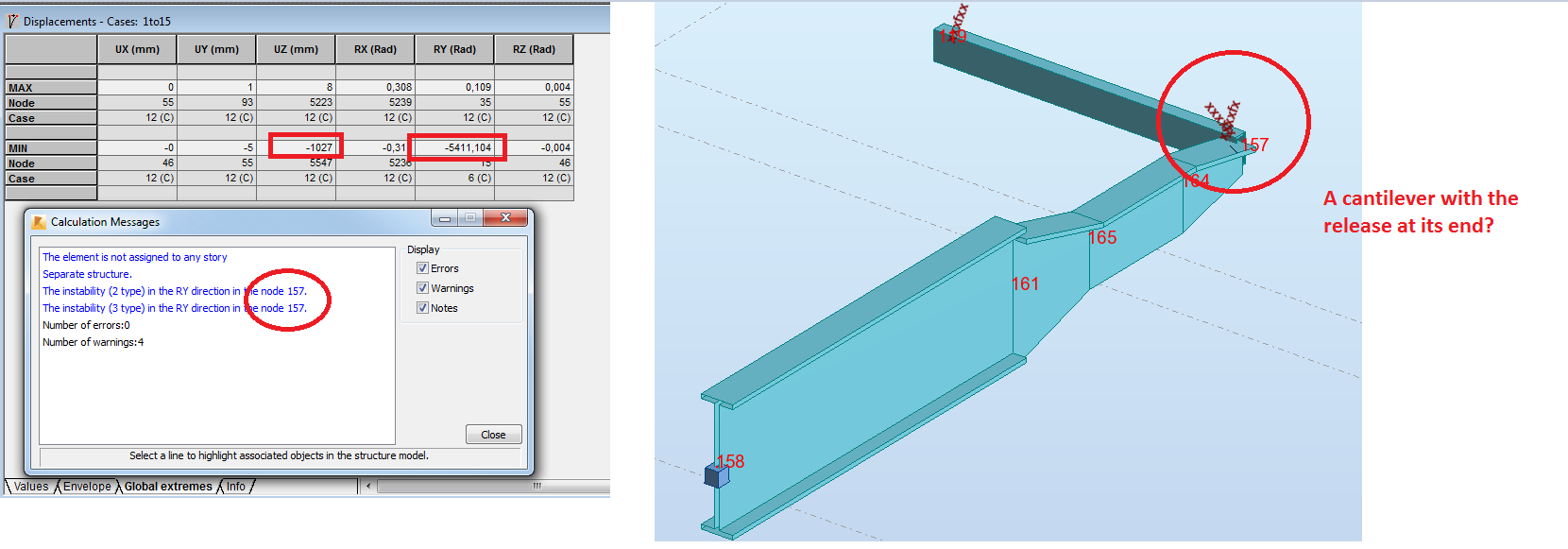Image resolution: width=1568 pixels, height=549 pixels.
Task: Disable the Notes display checkbox
Action: (x=422, y=308)
